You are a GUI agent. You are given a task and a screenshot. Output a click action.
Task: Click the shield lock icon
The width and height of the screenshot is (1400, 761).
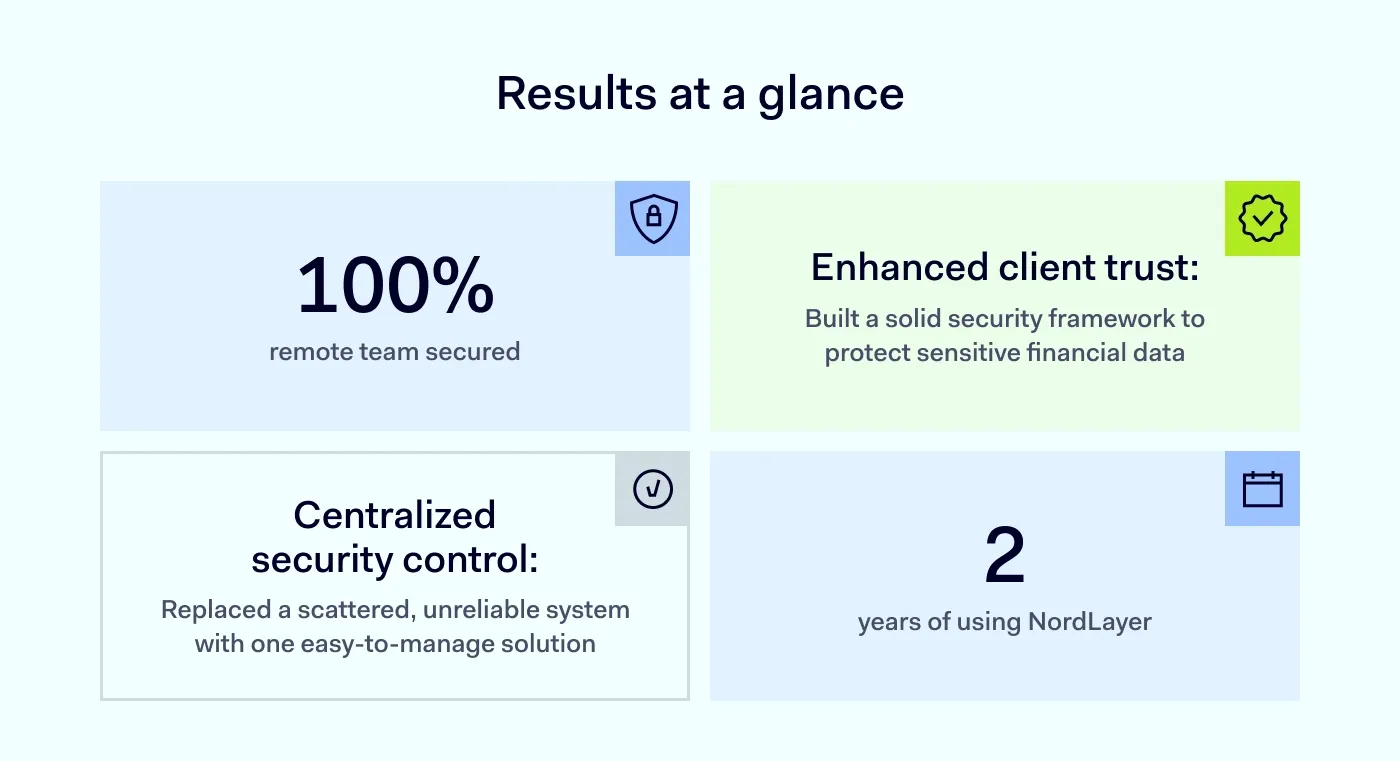pos(653,218)
